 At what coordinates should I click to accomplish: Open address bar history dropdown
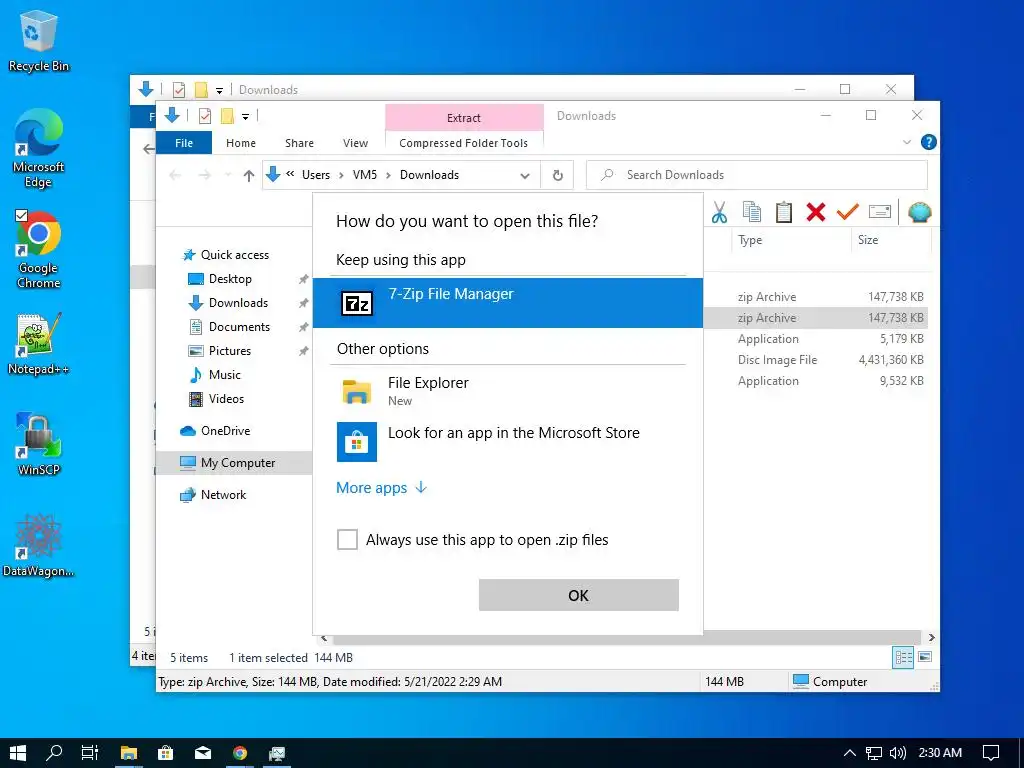(524, 175)
